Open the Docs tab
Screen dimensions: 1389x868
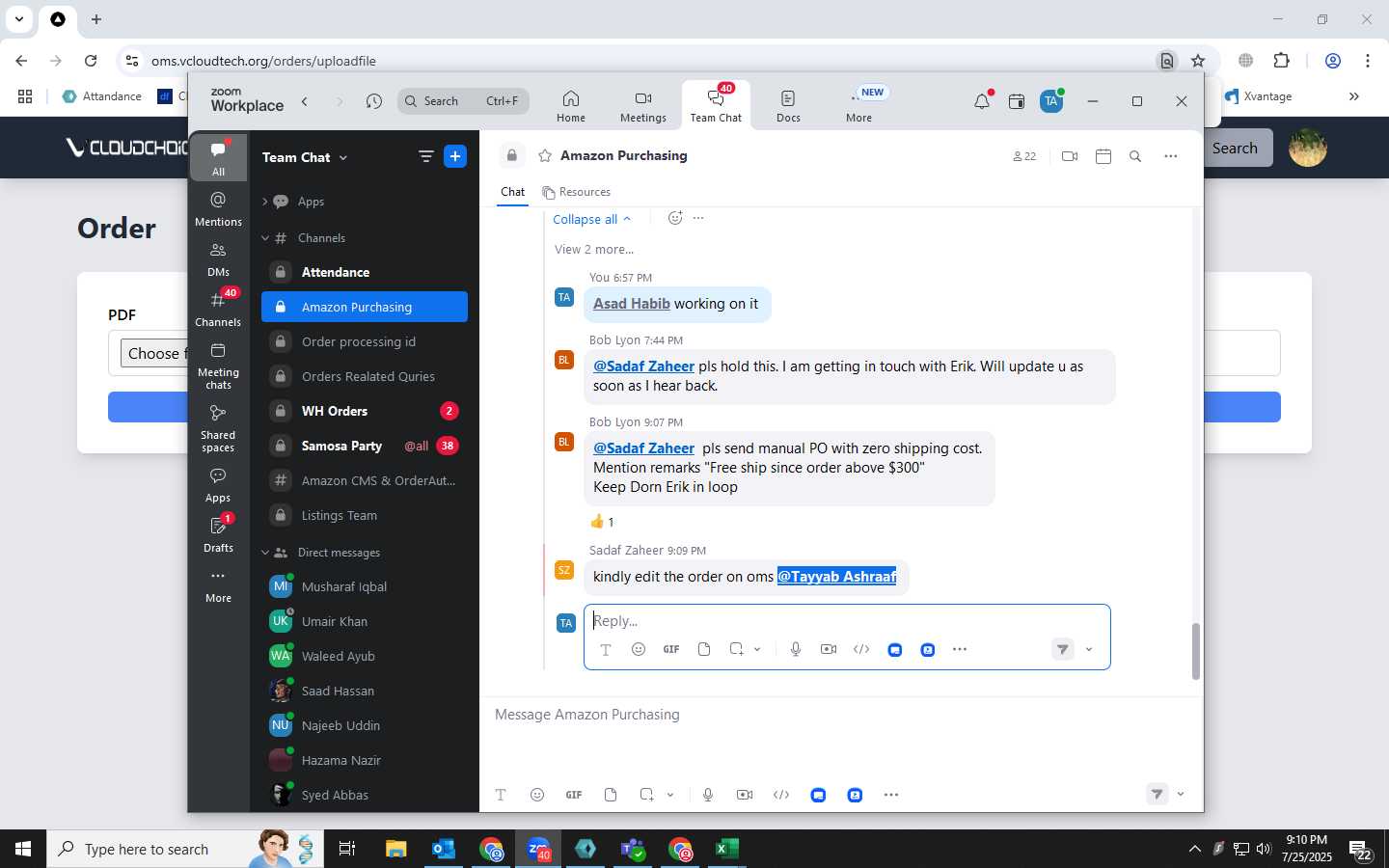point(788,105)
